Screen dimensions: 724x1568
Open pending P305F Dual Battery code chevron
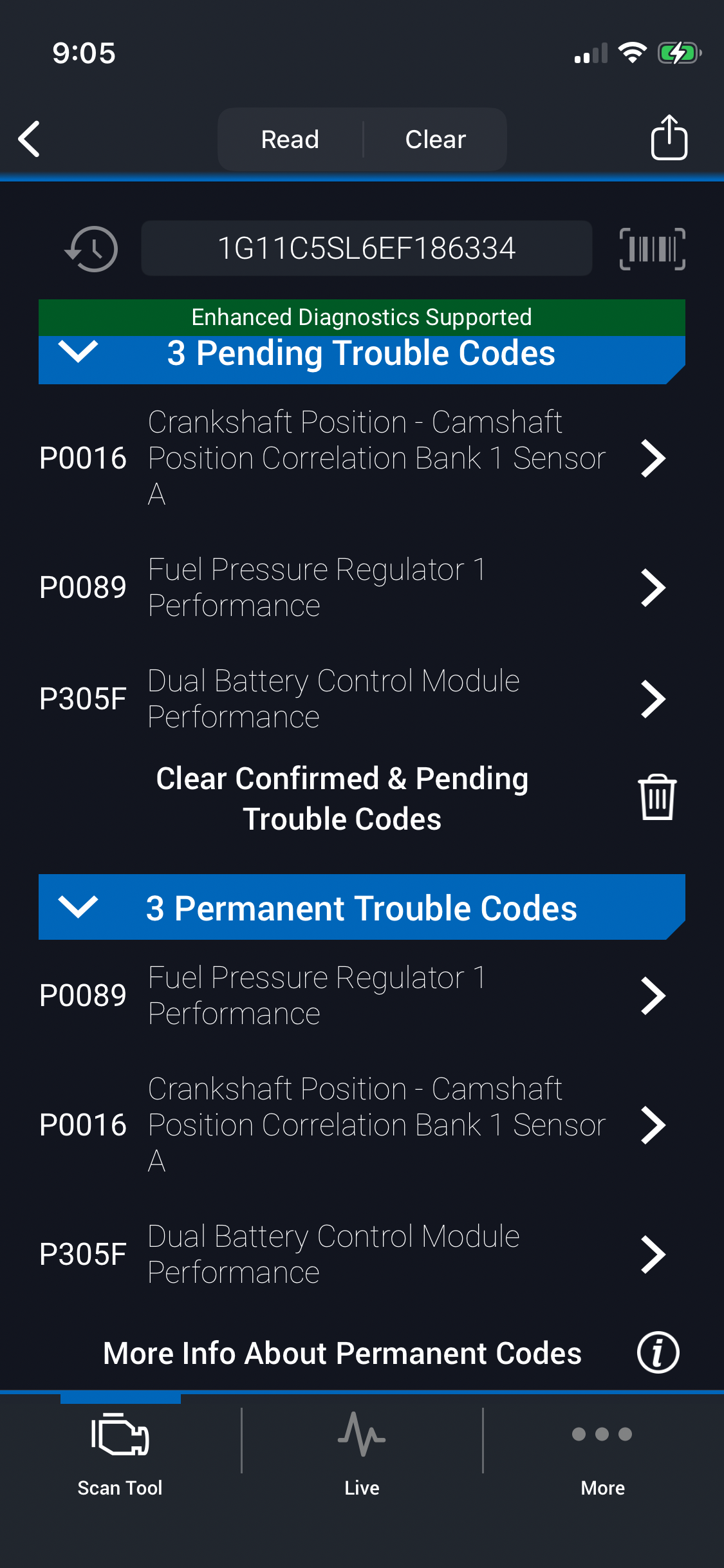[653, 699]
